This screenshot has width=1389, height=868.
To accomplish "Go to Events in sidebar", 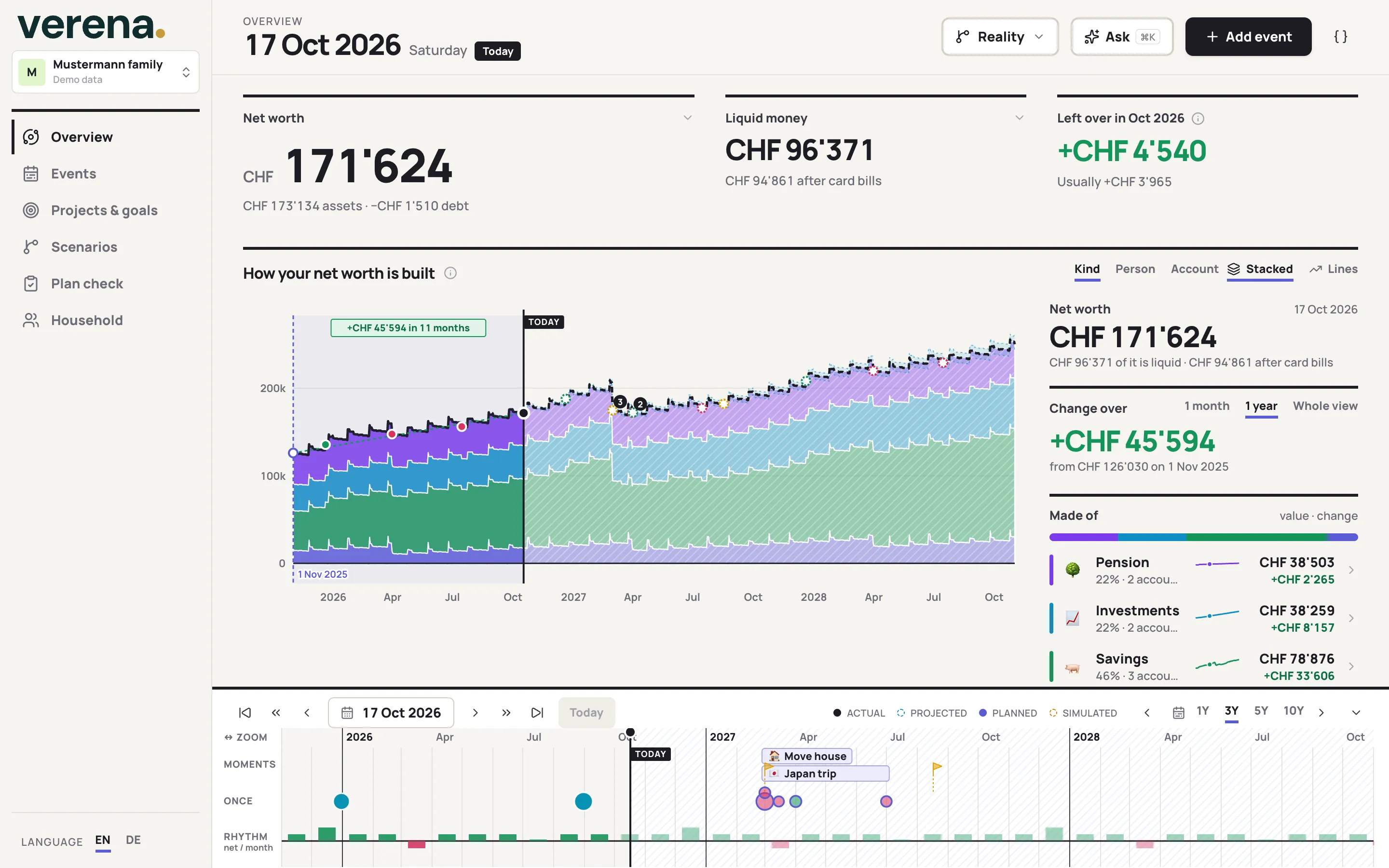I will coord(106,174).
